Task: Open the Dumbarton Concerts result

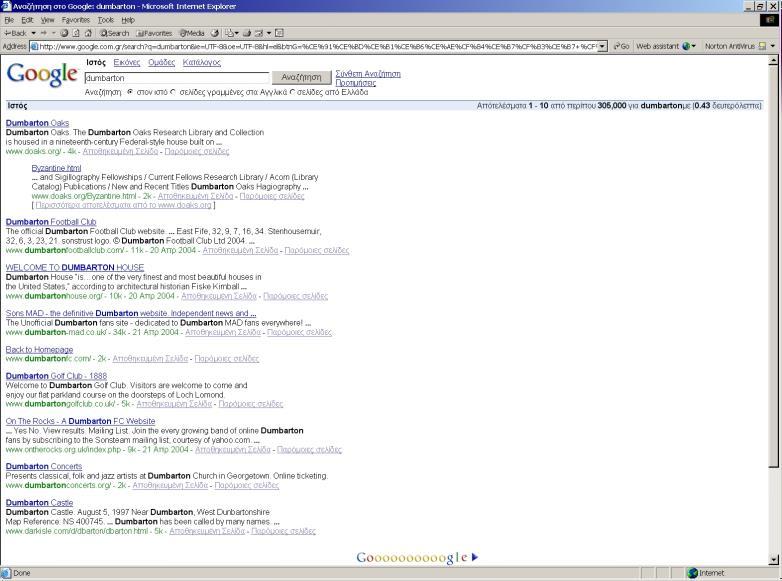Action: pyautogui.click(x=44, y=466)
